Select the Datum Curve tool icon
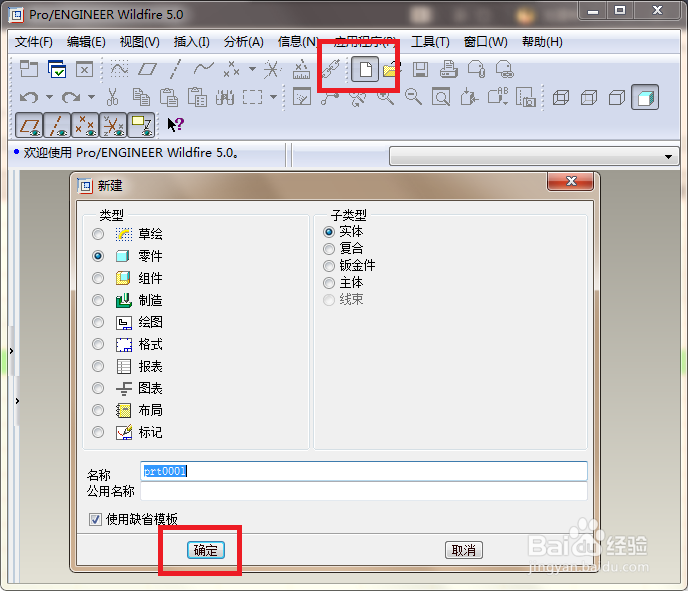The height and width of the screenshot is (591, 688). pyautogui.click(x=204, y=69)
